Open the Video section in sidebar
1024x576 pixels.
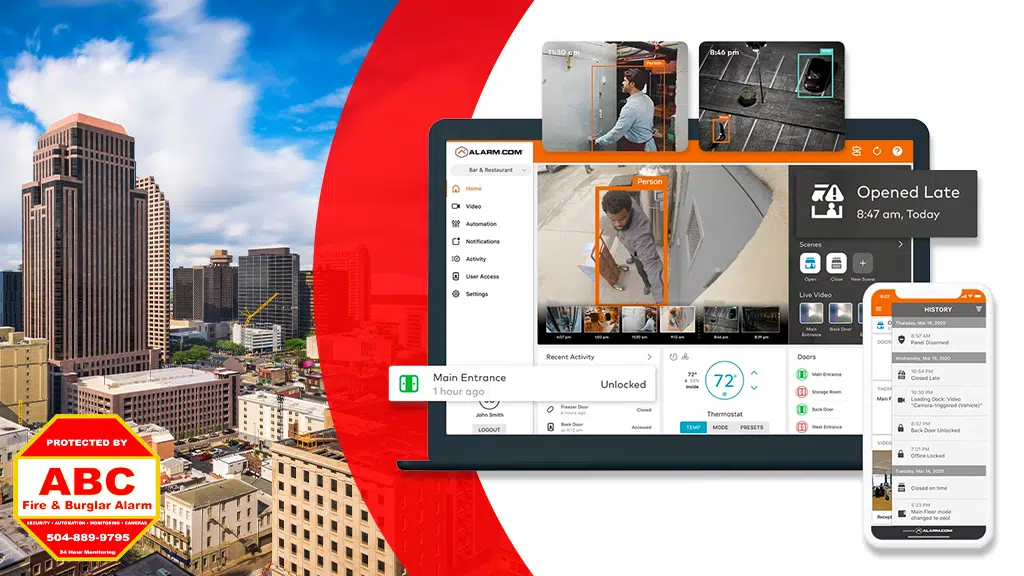473,206
